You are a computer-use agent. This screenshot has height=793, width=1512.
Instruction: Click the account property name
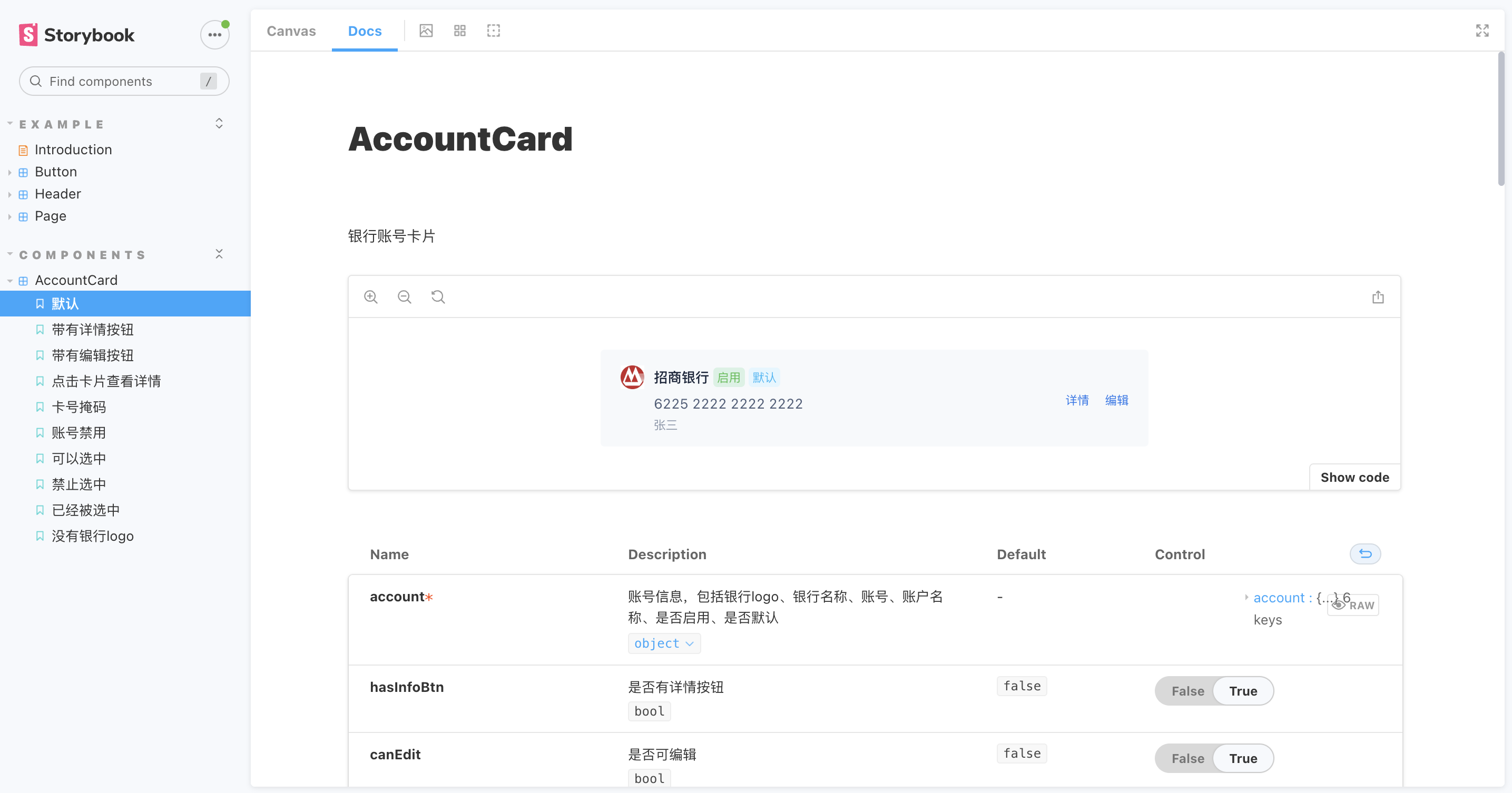tap(397, 597)
